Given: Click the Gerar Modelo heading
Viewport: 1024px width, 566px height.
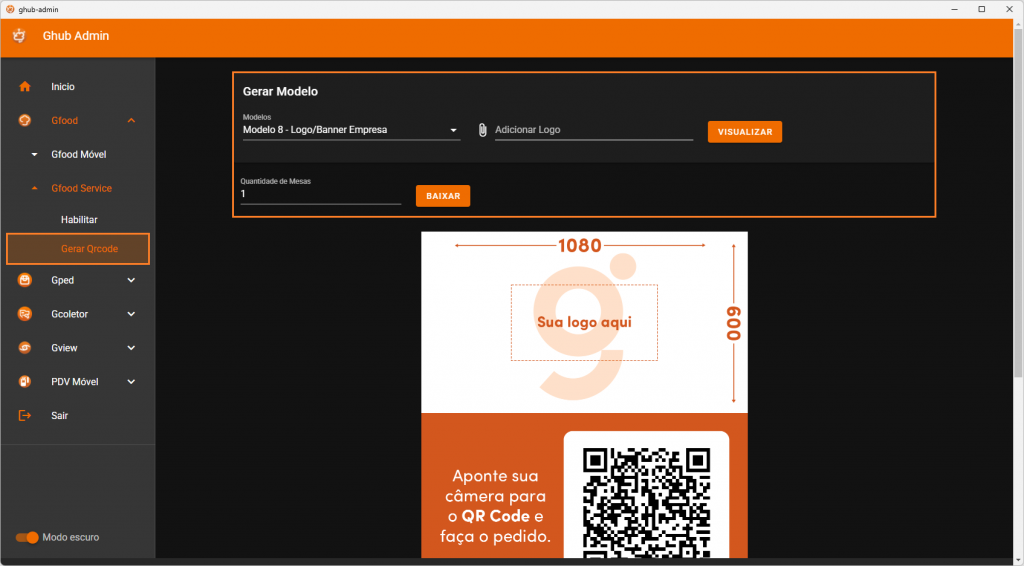Looking at the screenshot, I should 280,91.
